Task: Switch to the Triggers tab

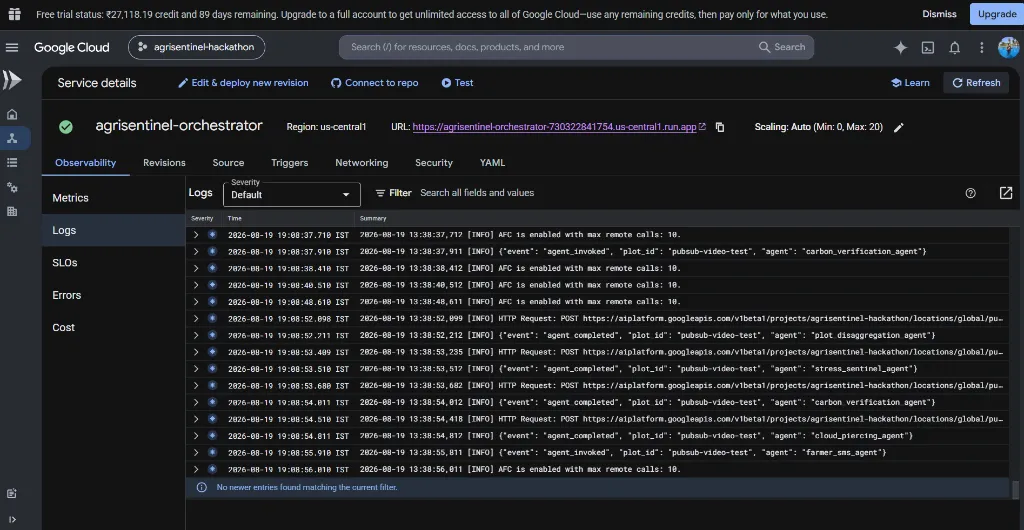Action: click(290, 163)
